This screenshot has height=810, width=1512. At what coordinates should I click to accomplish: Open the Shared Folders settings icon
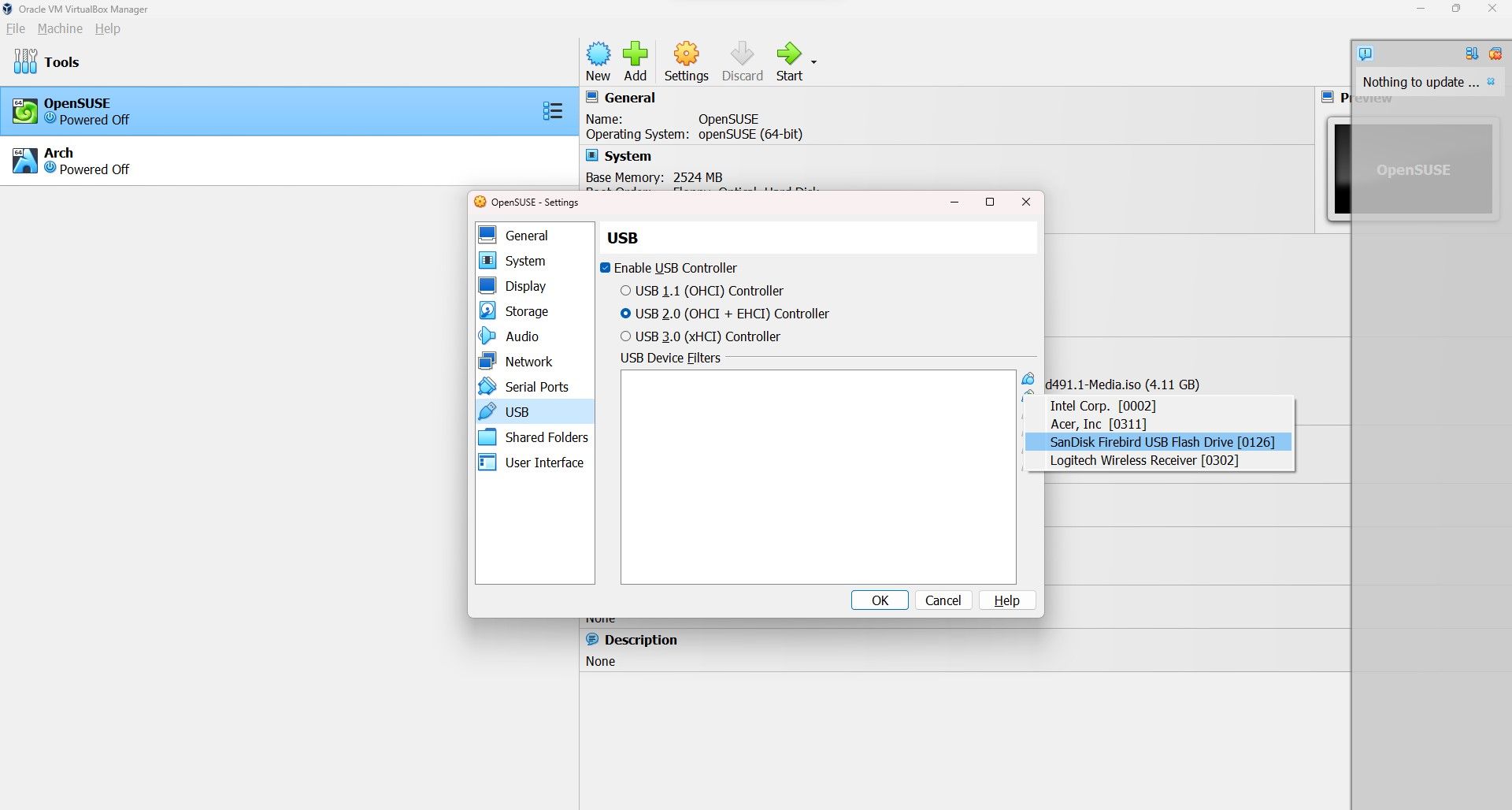pos(487,437)
